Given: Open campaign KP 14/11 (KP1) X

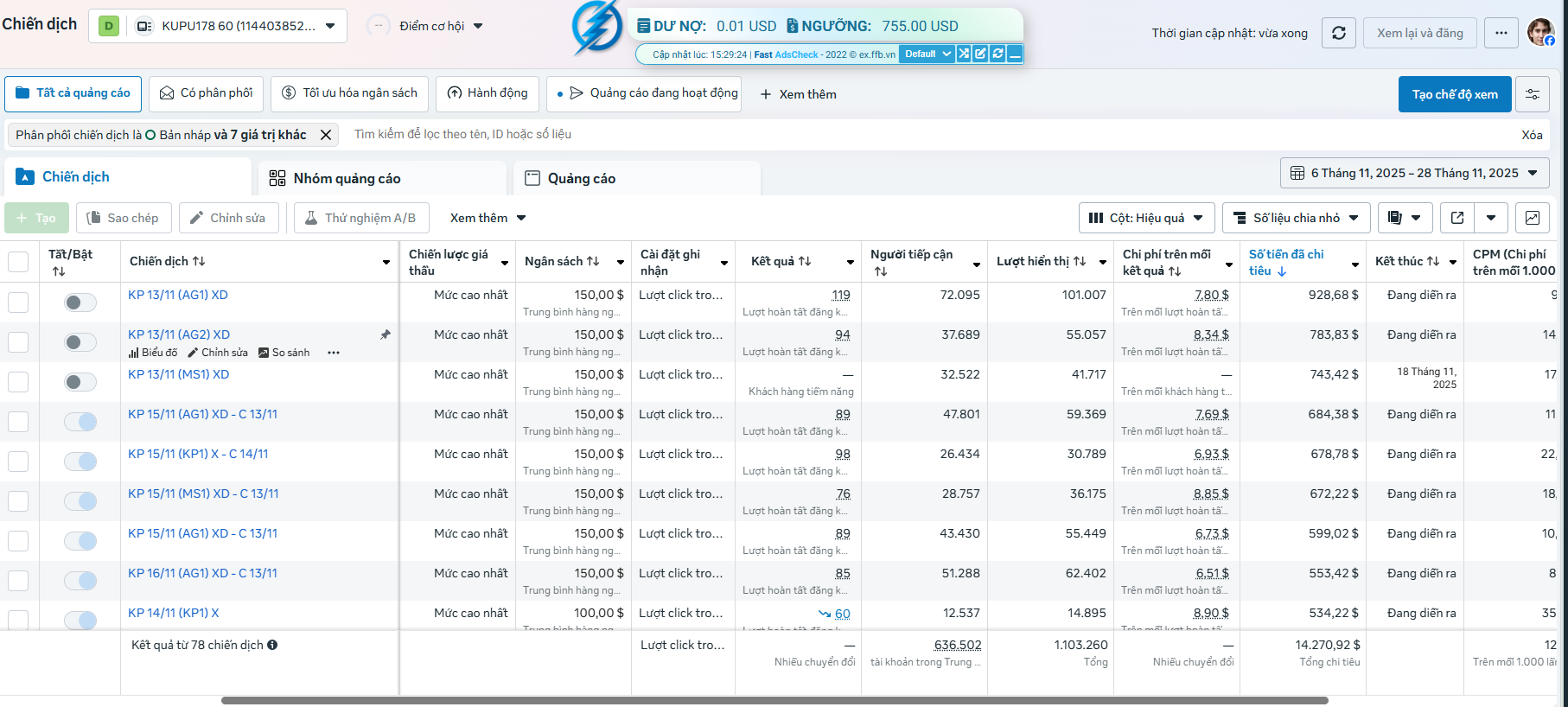Looking at the screenshot, I should click(174, 613).
